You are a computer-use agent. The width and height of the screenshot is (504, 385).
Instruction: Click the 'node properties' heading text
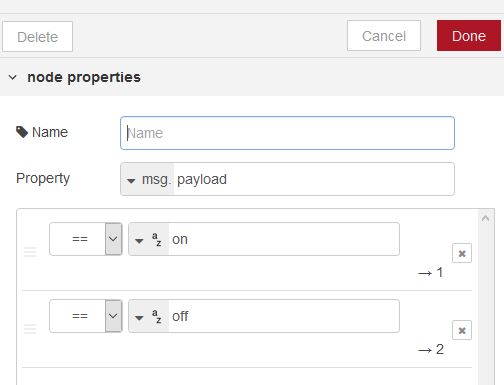(x=84, y=77)
